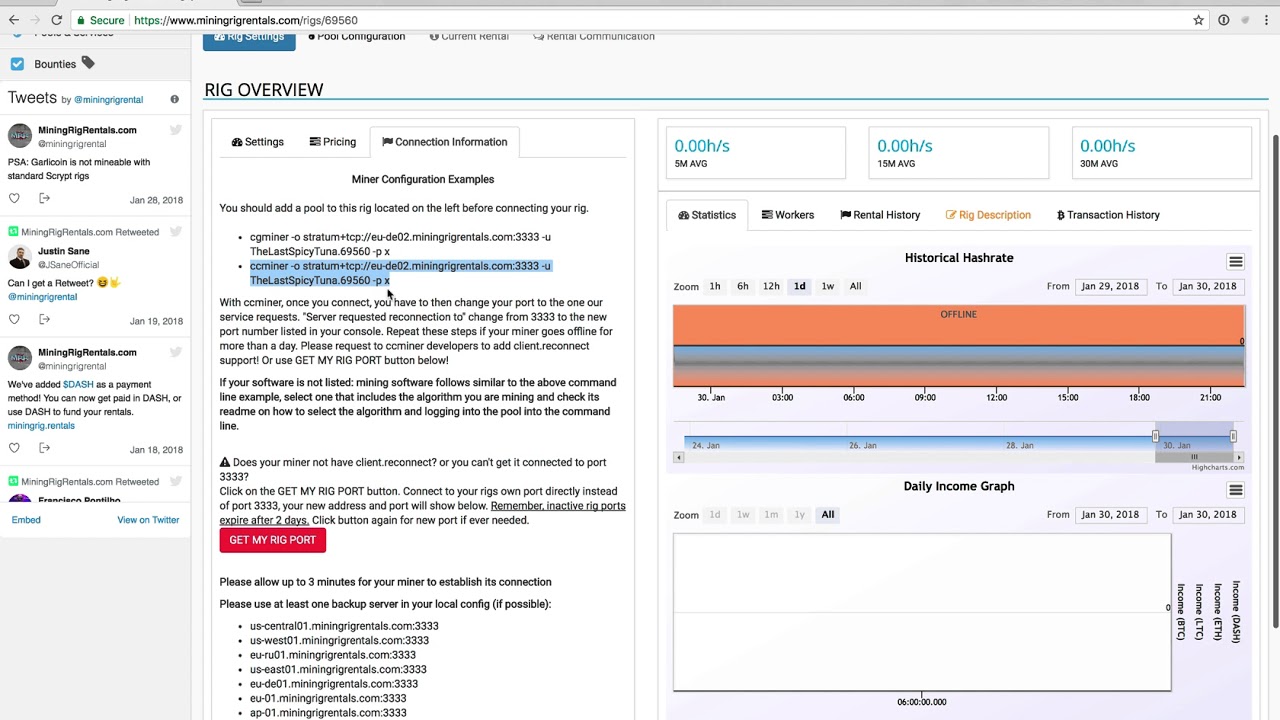Screen dimensions: 1280x720
Task: Click the Bounties tag icon
Action: [88, 63]
